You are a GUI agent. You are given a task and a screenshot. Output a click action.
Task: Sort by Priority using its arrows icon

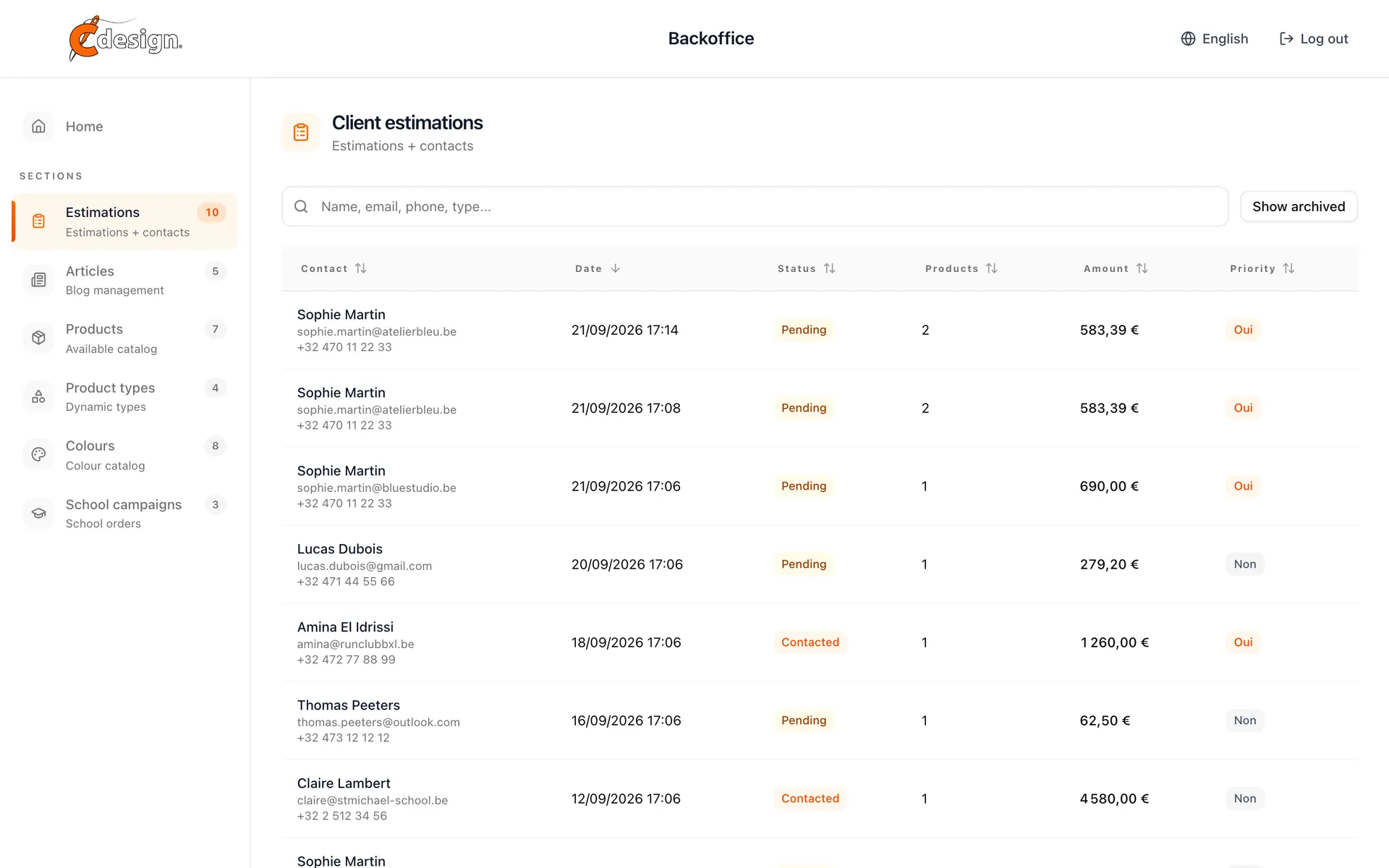pyautogui.click(x=1289, y=268)
